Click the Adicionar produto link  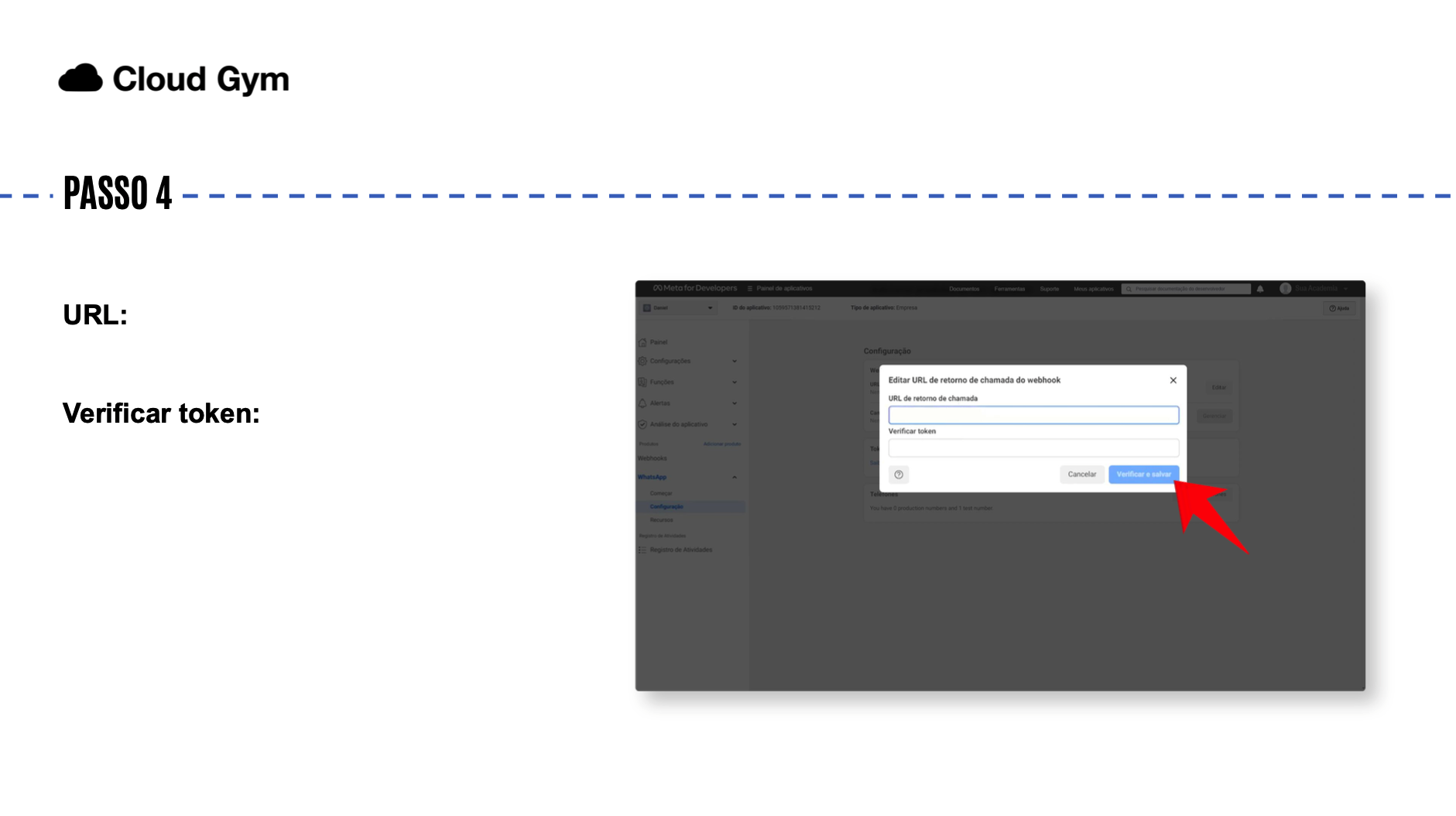tap(722, 444)
